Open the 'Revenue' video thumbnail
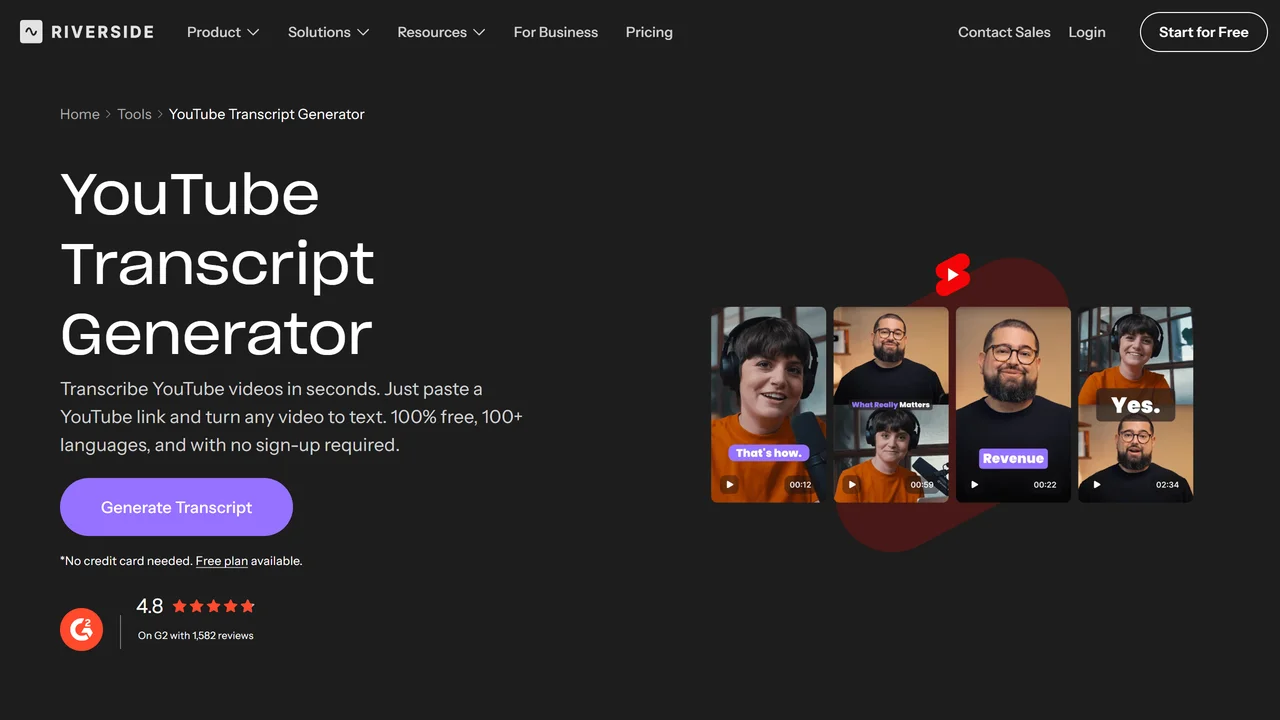 coord(1013,404)
